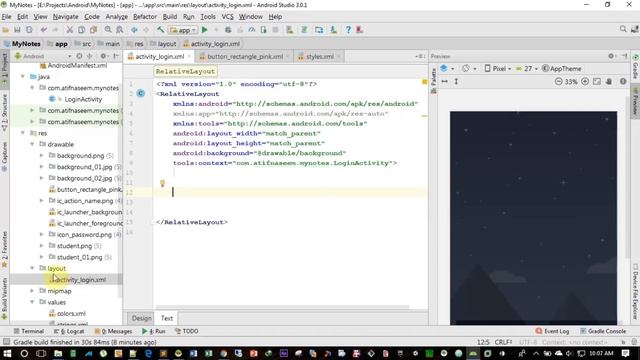Click the navigate Back arrow icon
This screenshot has height=360, width=640.
click(134, 30)
